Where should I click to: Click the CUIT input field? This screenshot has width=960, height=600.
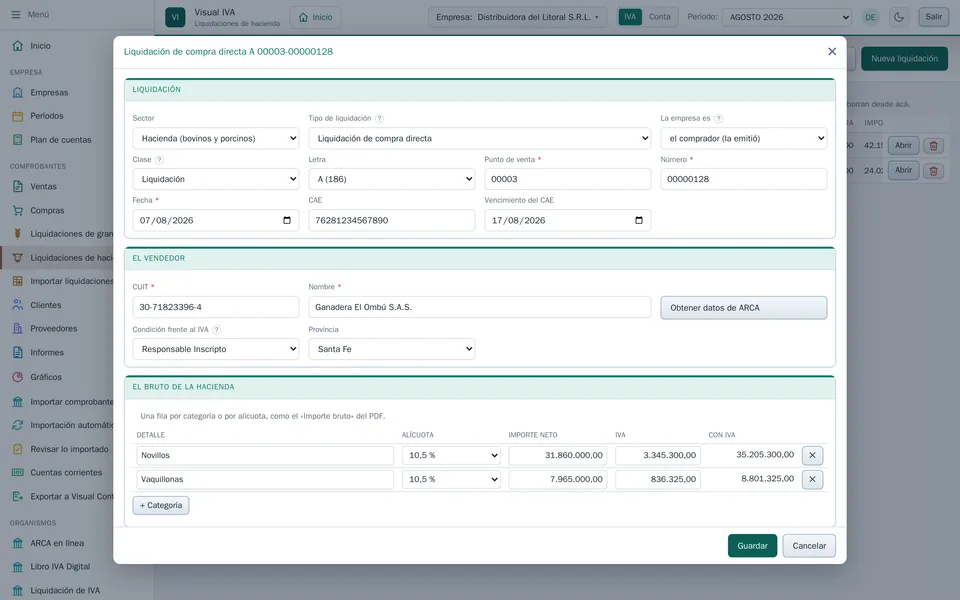[216, 307]
